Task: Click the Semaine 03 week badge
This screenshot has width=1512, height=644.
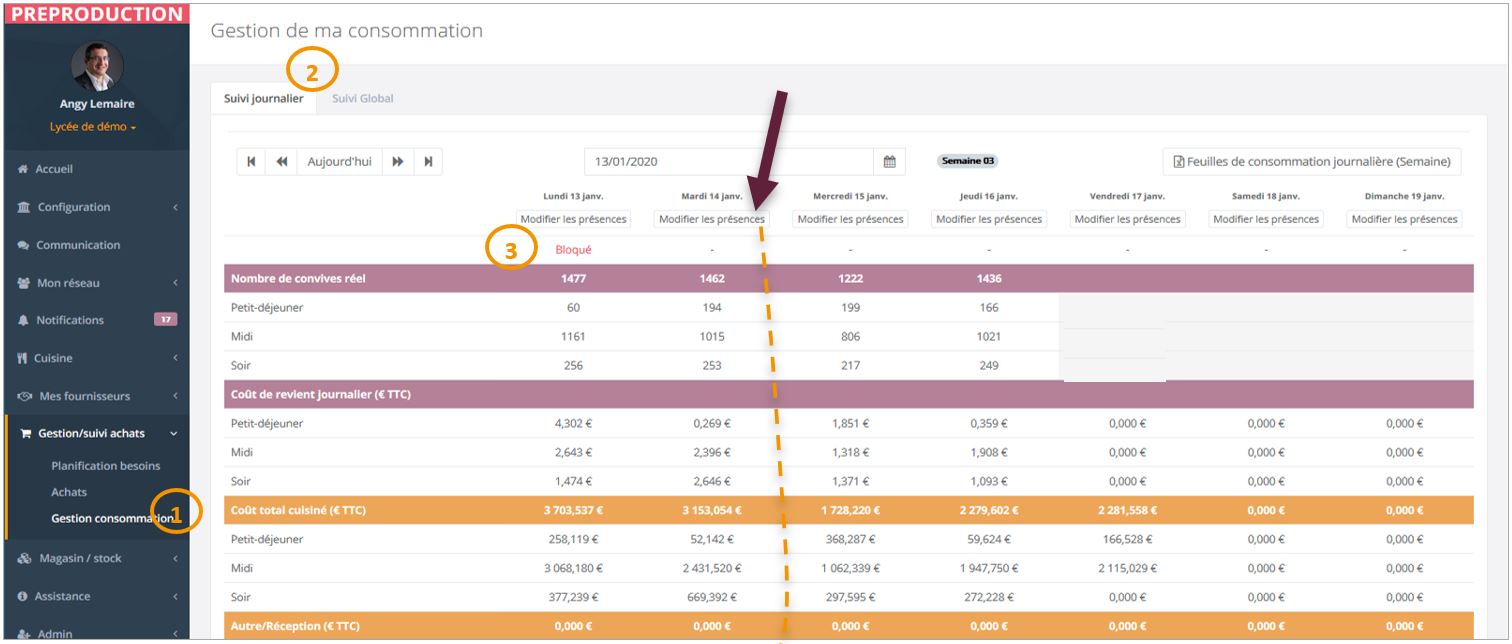Action: coord(968,161)
